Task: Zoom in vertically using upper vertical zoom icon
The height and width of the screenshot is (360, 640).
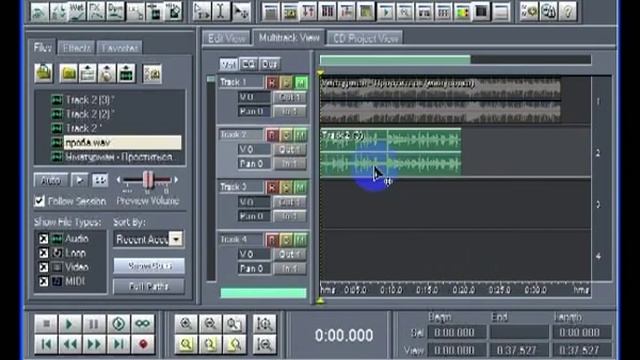Action: (264, 324)
